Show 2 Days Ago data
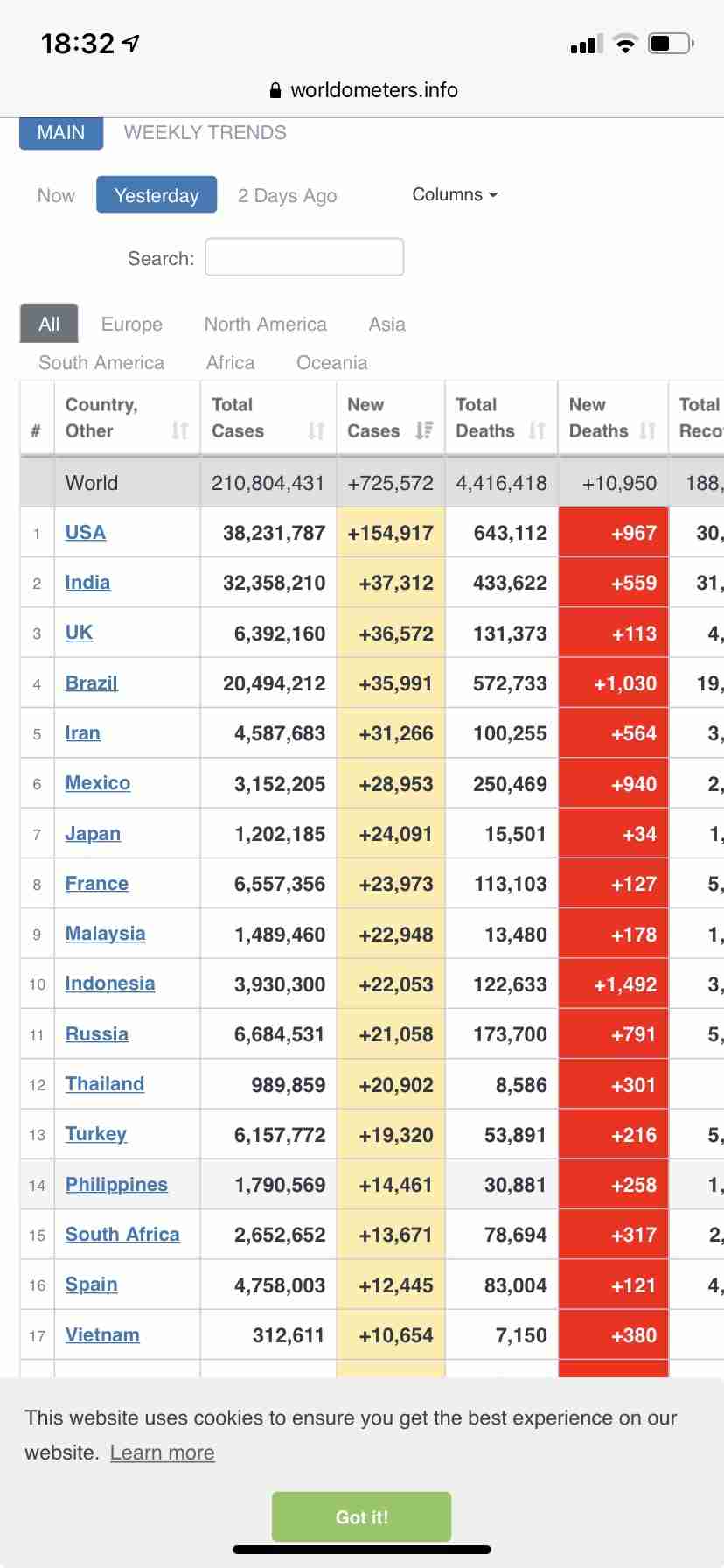 coord(287,195)
